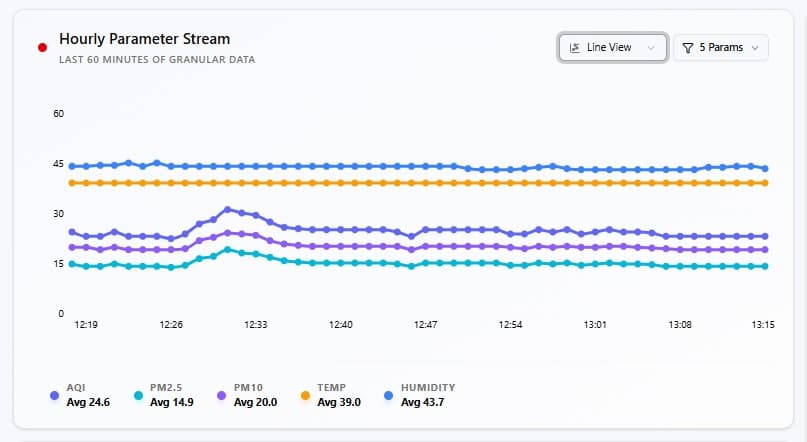The height and width of the screenshot is (442, 807).
Task: Click the chart icon in Line View
Action: coord(575,48)
